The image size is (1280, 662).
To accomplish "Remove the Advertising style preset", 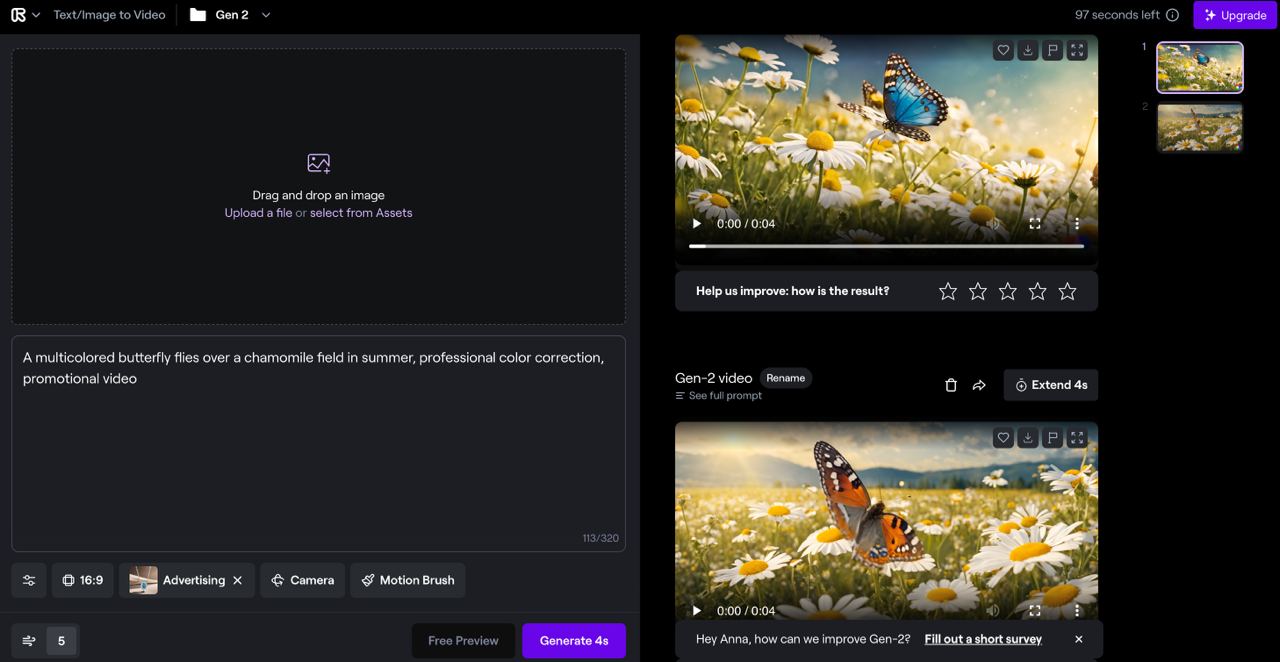I will click(237, 580).
